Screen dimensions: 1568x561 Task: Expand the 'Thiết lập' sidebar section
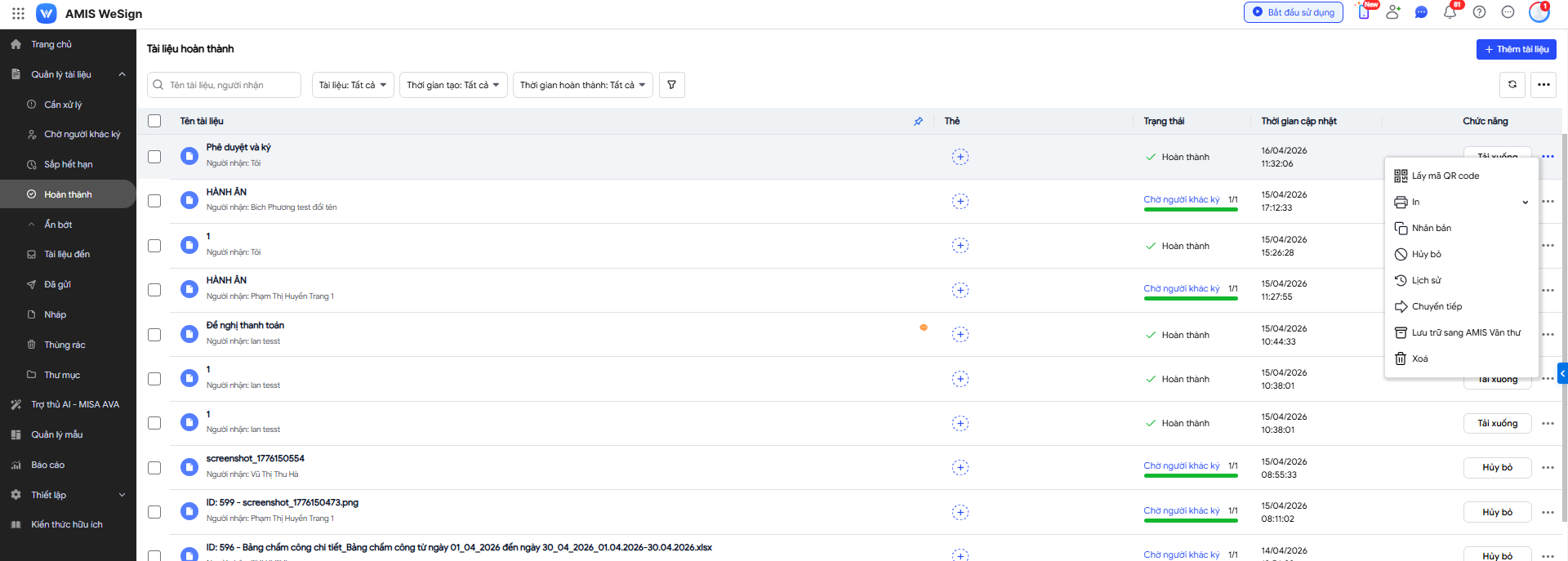tap(69, 495)
